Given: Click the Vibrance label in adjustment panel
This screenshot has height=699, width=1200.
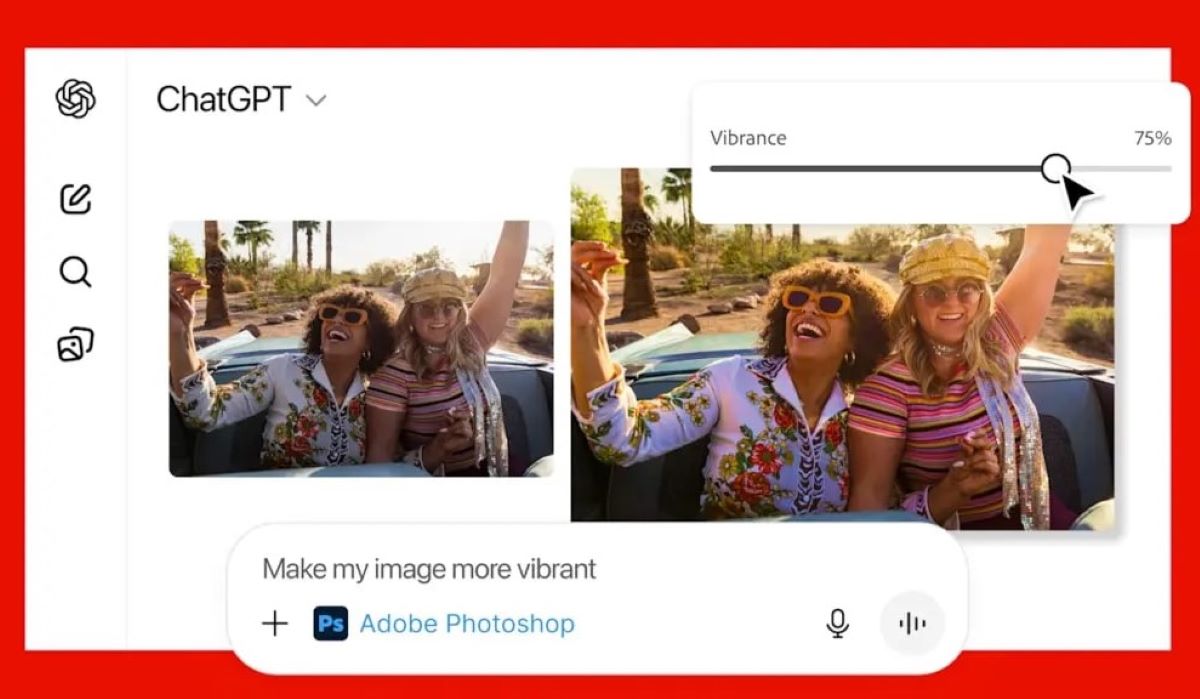Looking at the screenshot, I should click(x=748, y=139).
